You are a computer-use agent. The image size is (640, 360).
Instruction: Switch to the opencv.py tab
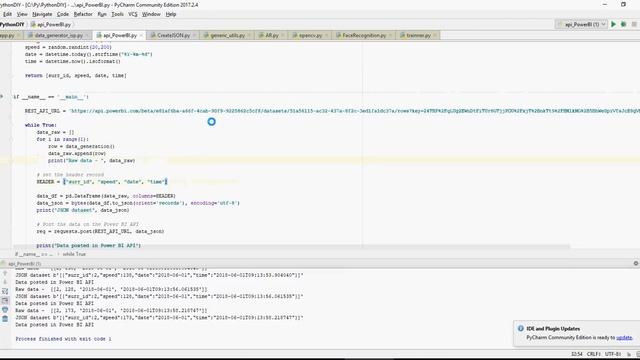point(310,36)
